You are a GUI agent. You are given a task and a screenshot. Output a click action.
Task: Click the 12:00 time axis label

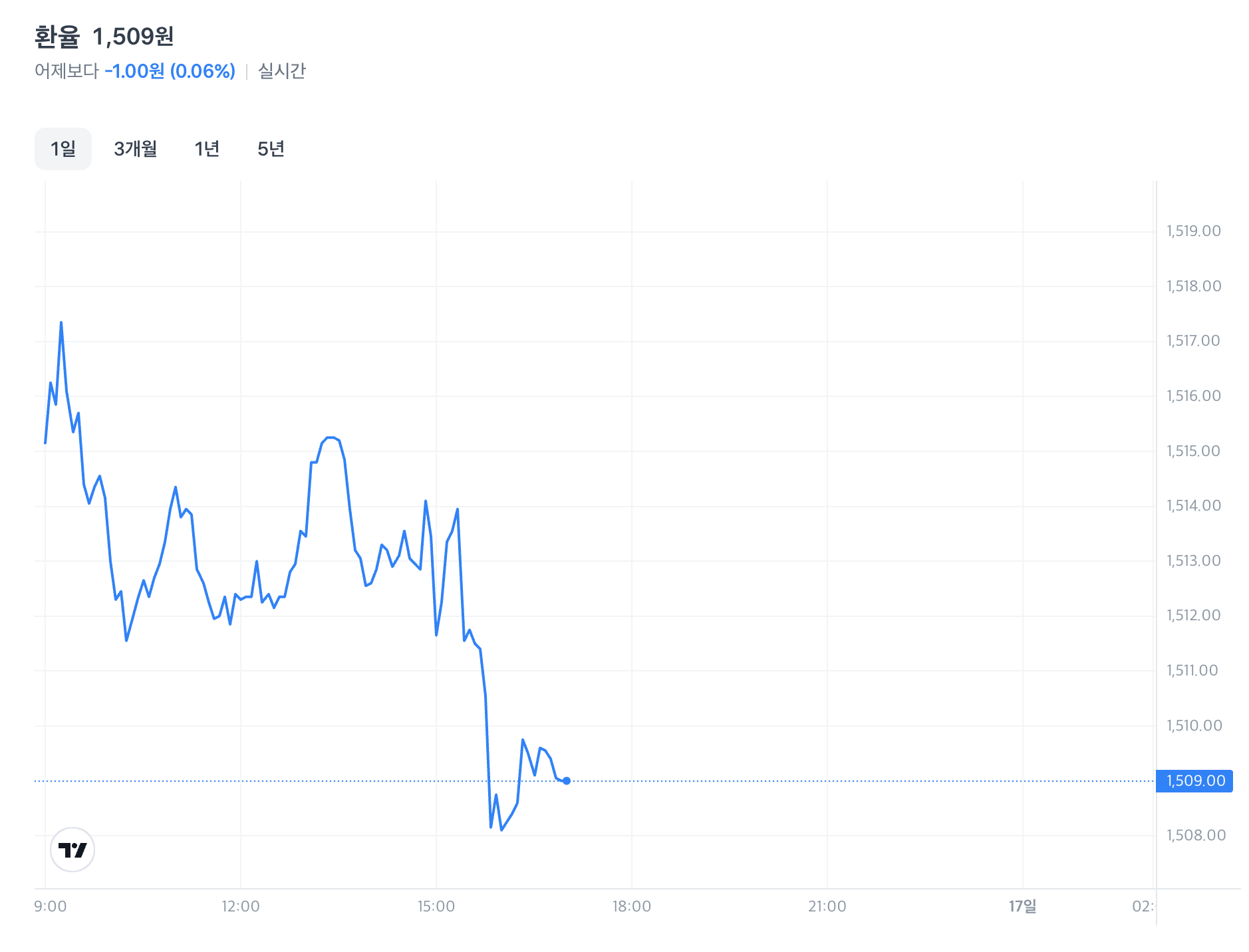coord(241,906)
